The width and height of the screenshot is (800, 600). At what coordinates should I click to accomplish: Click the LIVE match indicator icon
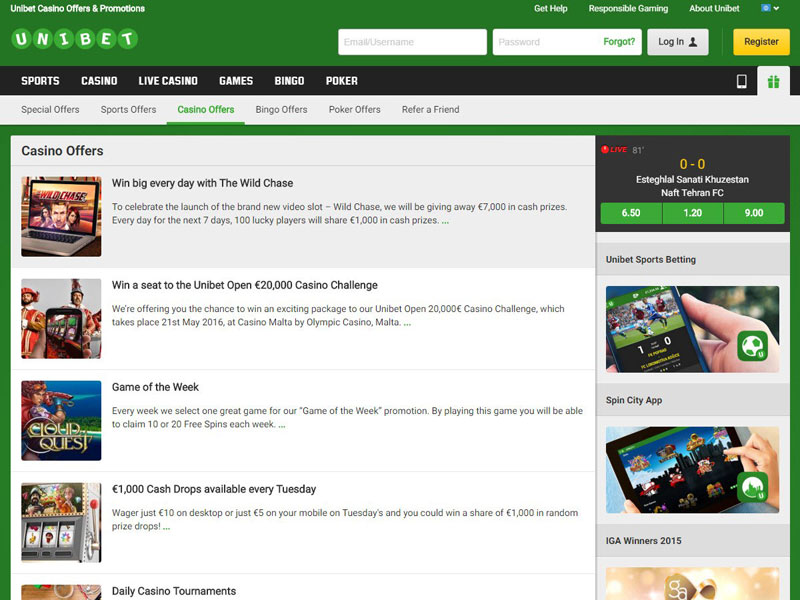click(x=614, y=149)
